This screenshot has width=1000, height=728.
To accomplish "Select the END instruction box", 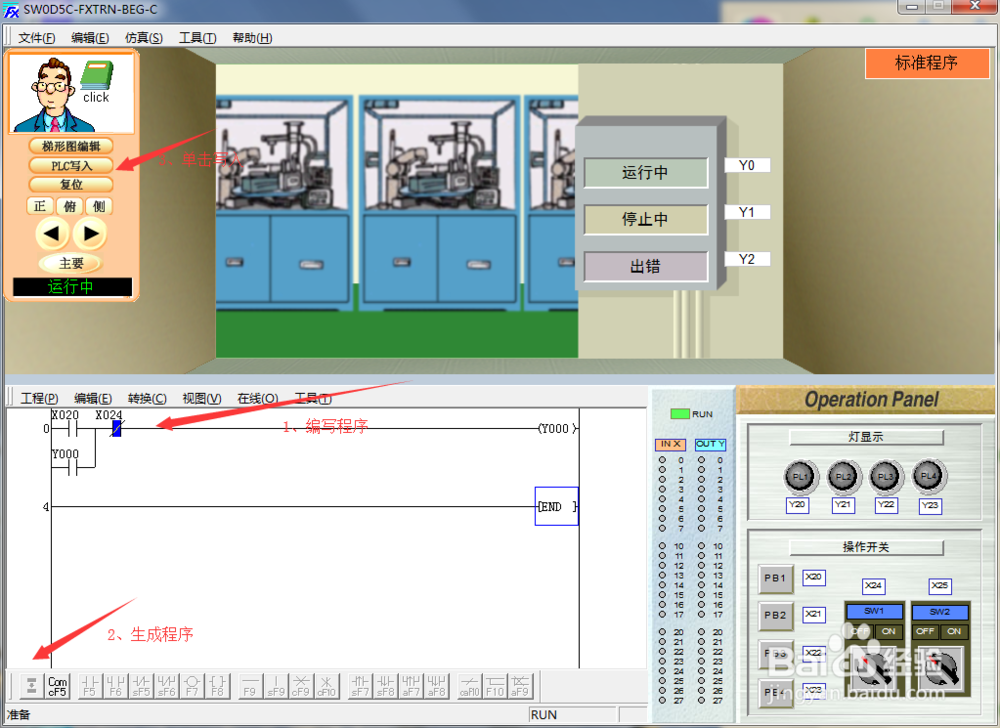I will 557,507.
